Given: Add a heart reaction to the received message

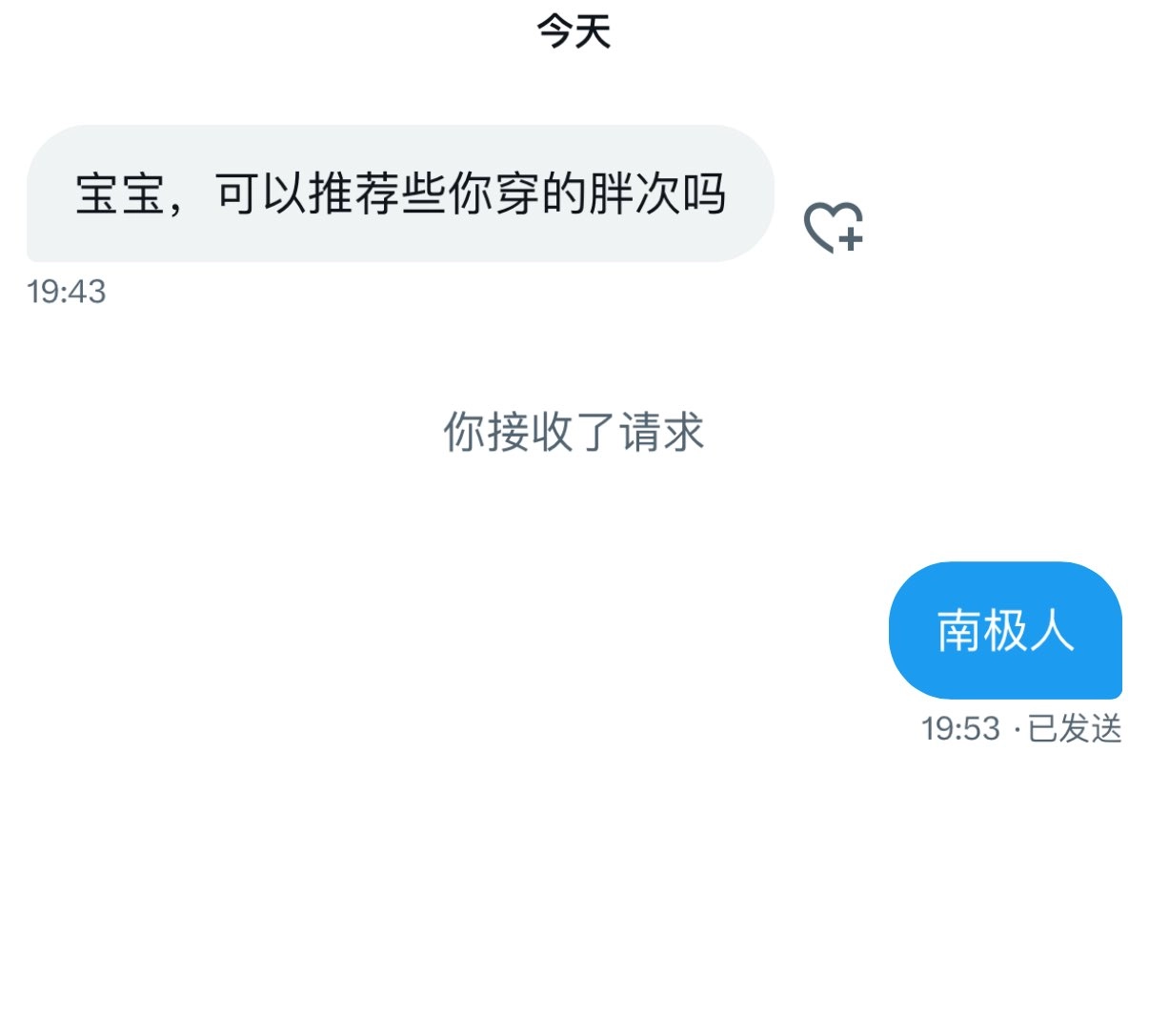Looking at the screenshot, I should click(834, 228).
